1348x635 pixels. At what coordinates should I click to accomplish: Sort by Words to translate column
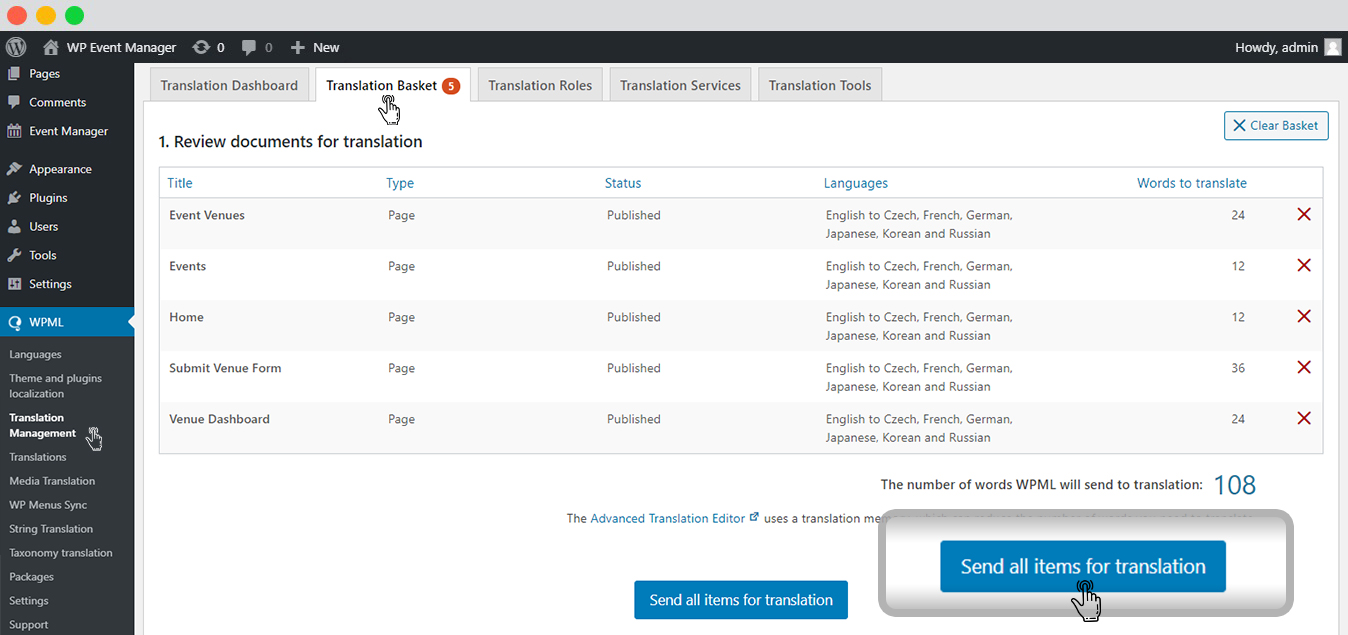tap(1192, 183)
